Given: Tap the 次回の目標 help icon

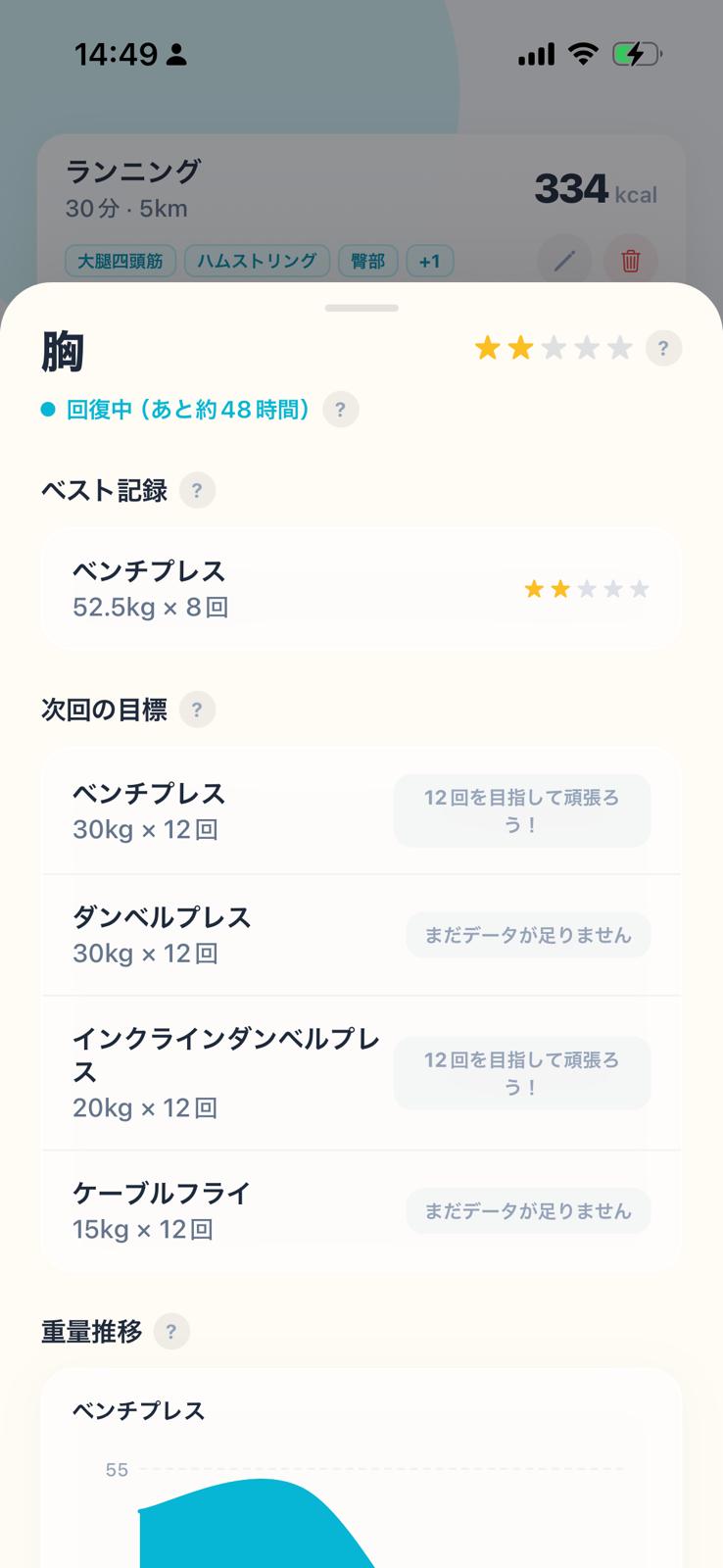Looking at the screenshot, I should tap(197, 710).
